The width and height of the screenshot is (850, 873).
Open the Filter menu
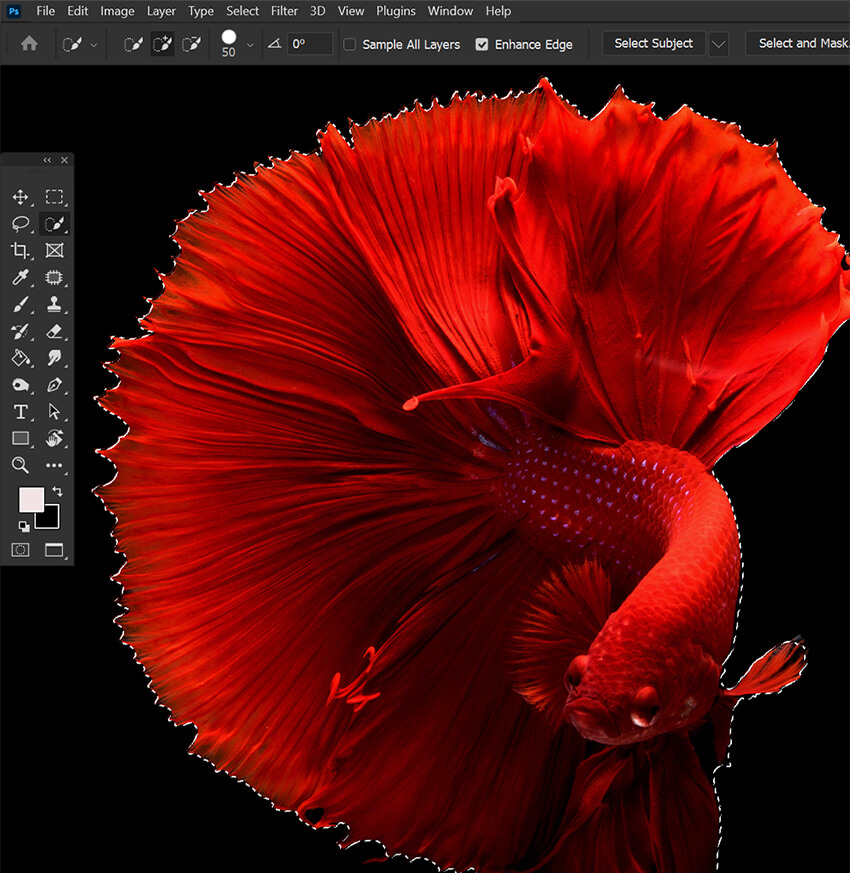click(284, 11)
